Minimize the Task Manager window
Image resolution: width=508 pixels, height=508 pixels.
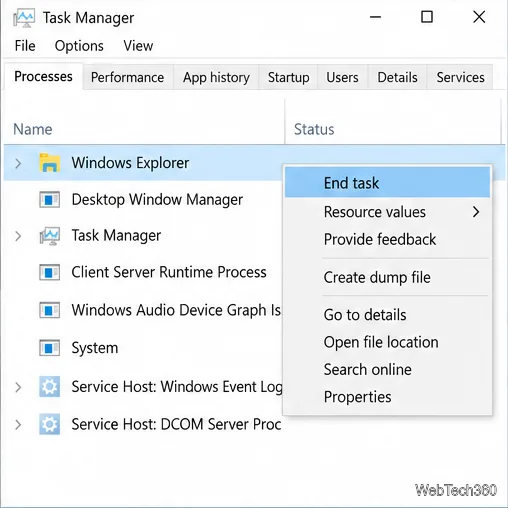(x=375, y=17)
